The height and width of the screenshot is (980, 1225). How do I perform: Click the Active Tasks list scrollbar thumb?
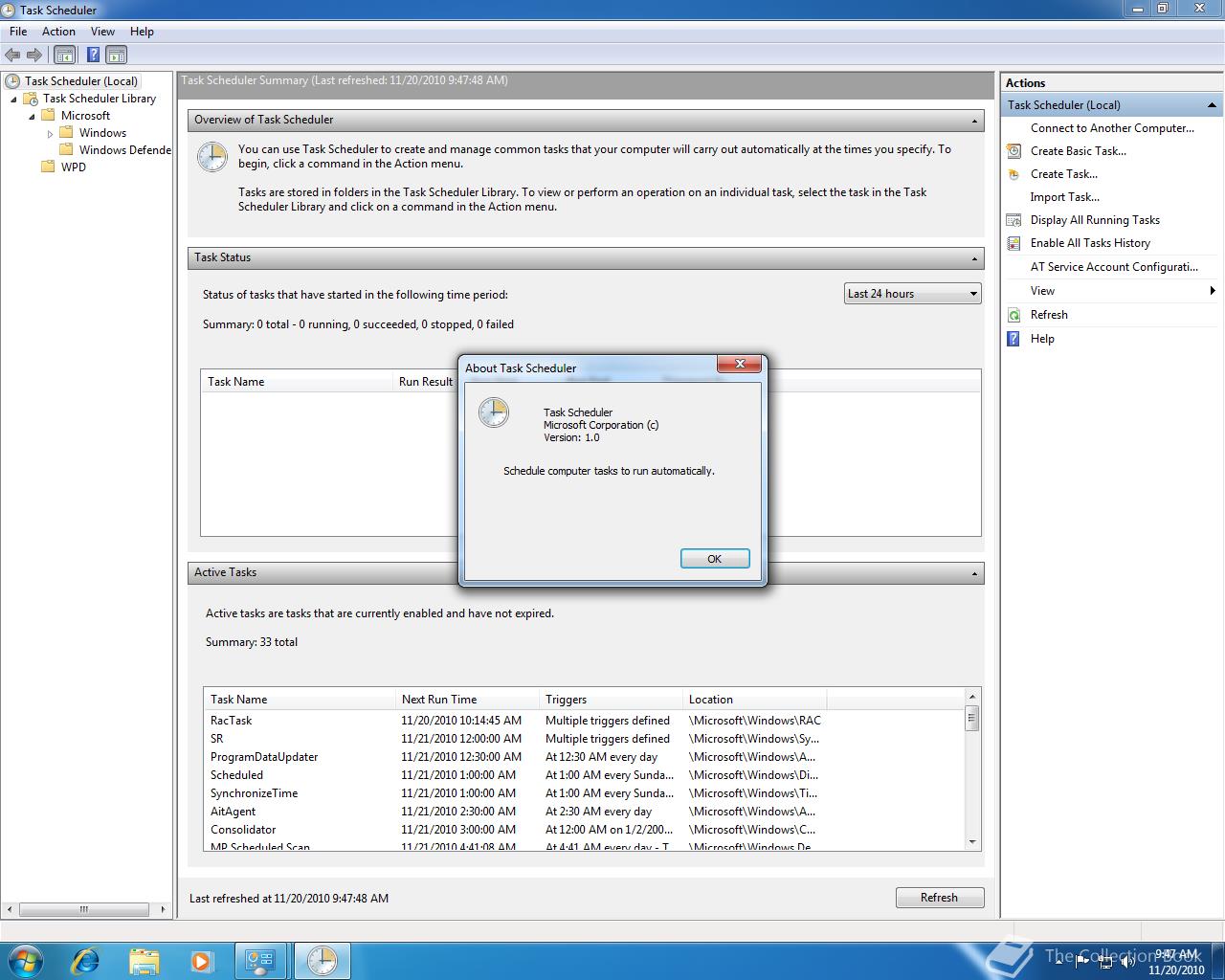tap(972, 718)
